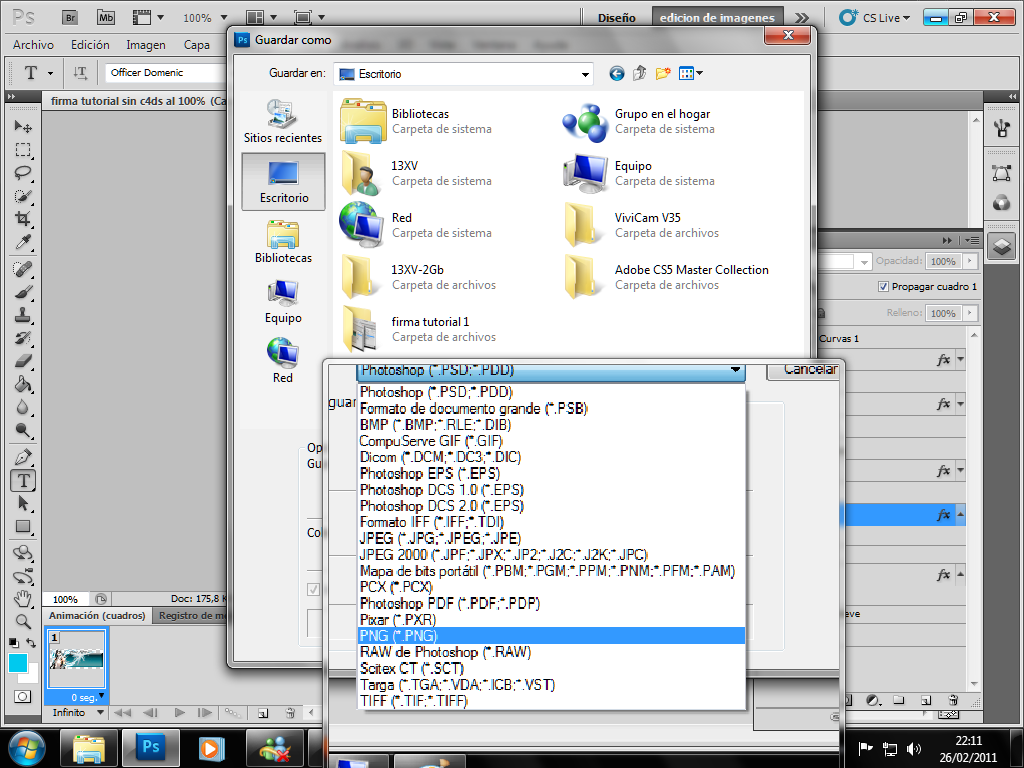Select the Hand tool

[x=23, y=598]
